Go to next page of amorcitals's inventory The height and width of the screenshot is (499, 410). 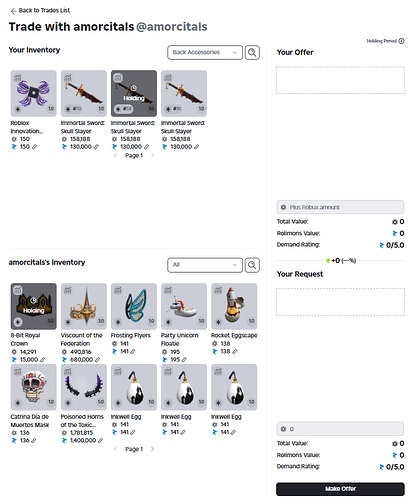click(152, 449)
